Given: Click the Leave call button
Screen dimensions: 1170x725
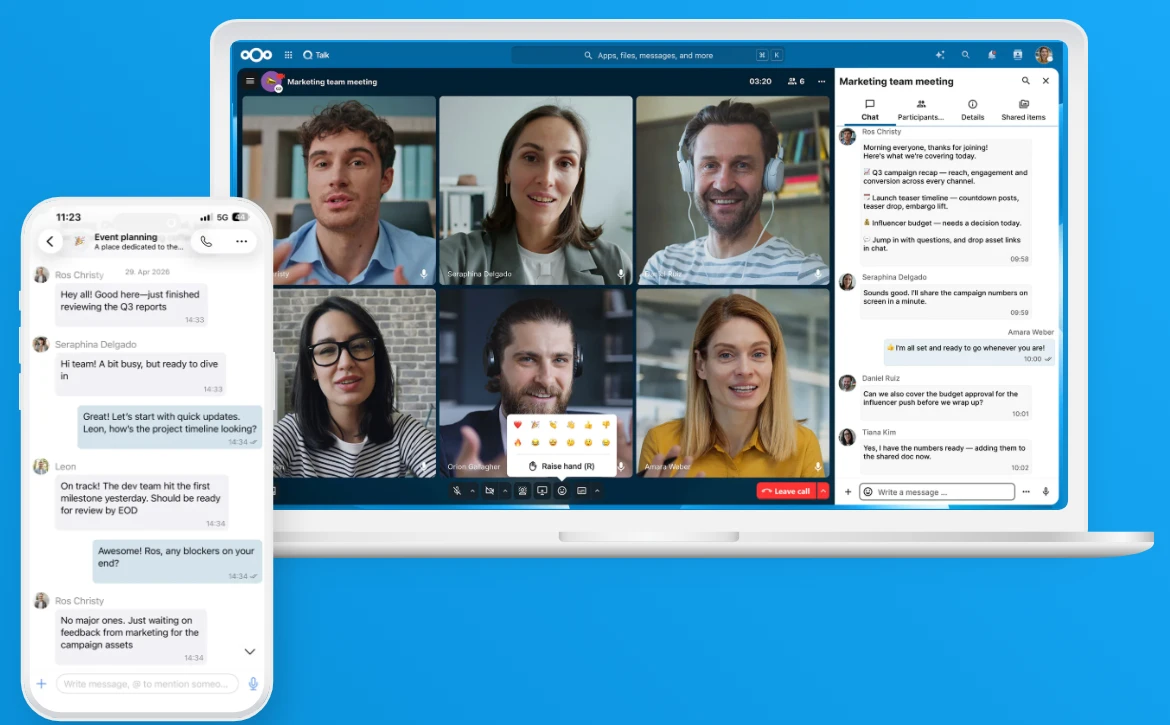Looking at the screenshot, I should pyautogui.click(x=787, y=491).
